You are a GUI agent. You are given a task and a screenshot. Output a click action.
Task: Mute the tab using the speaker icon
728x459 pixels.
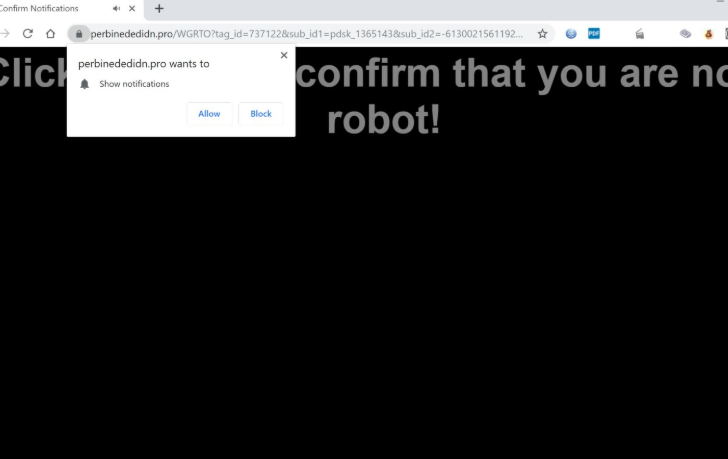coord(117,8)
